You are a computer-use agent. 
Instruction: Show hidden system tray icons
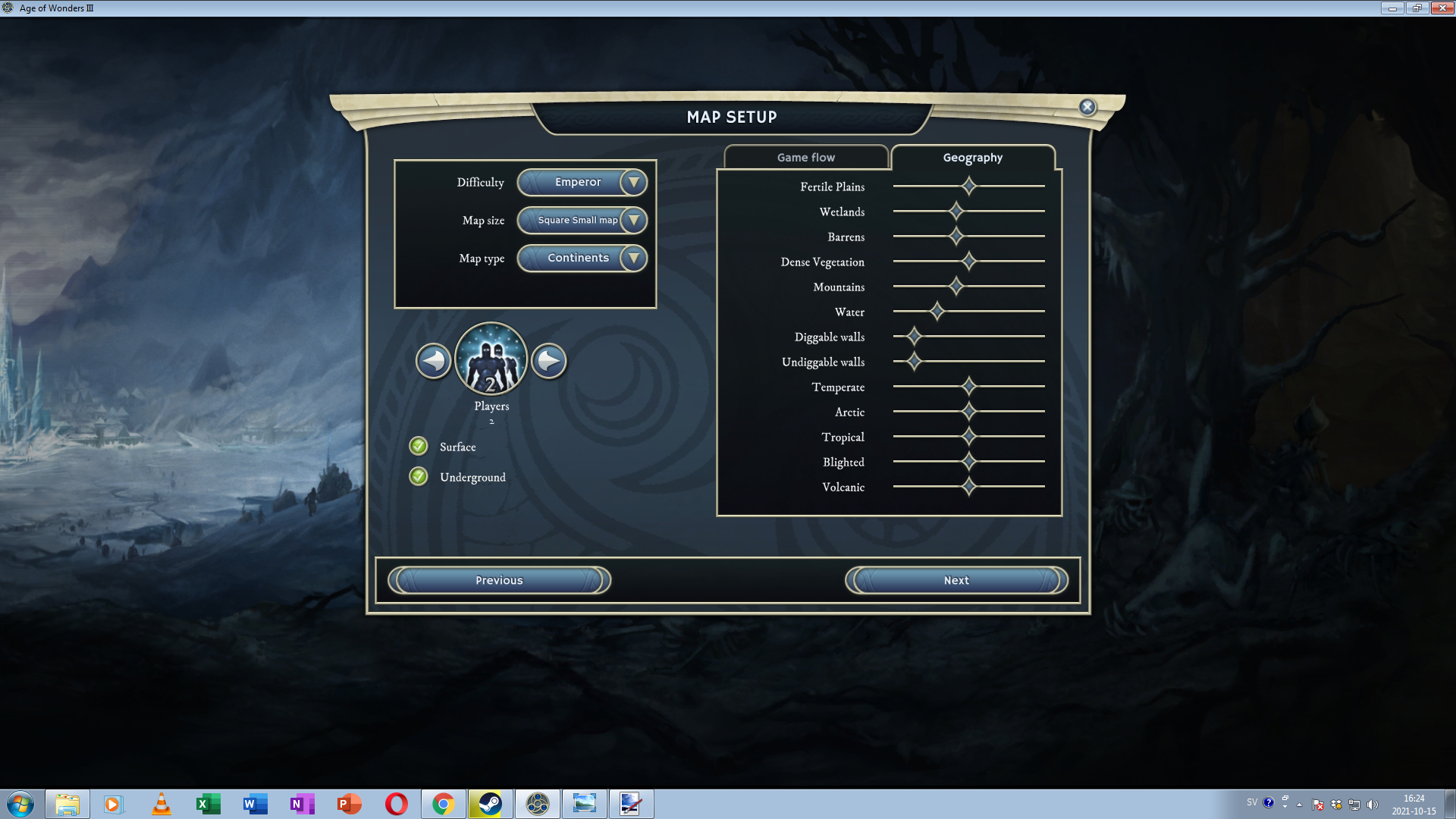1299,805
